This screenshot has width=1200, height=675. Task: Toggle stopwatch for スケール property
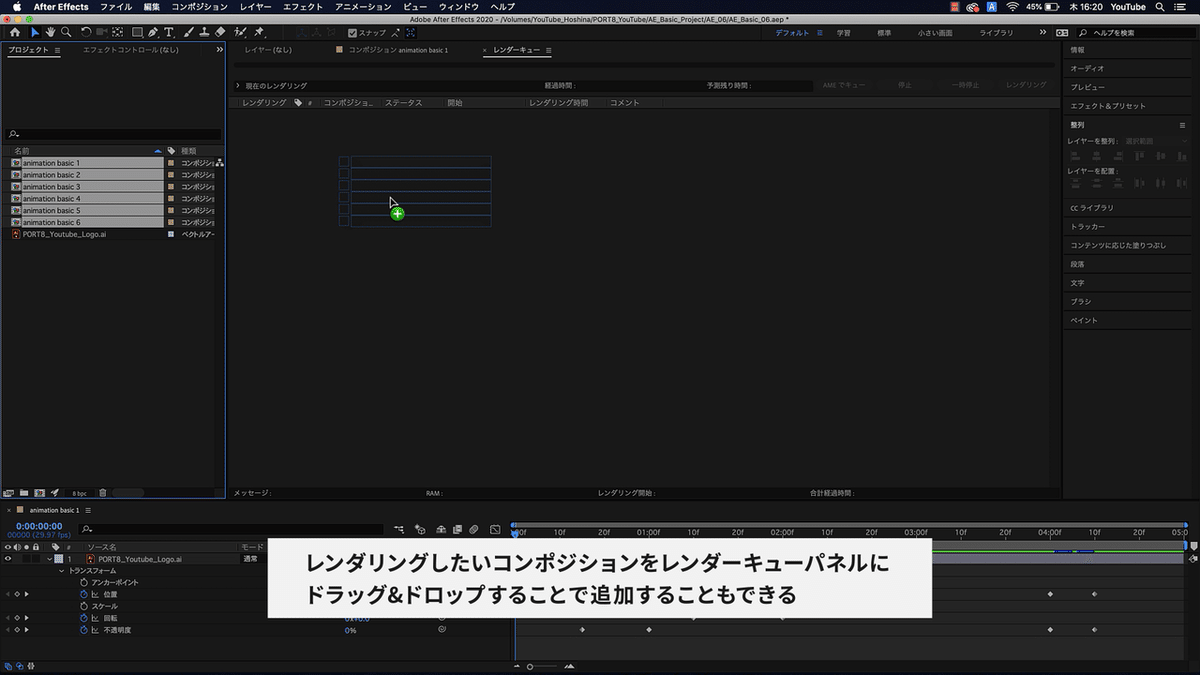[84, 606]
